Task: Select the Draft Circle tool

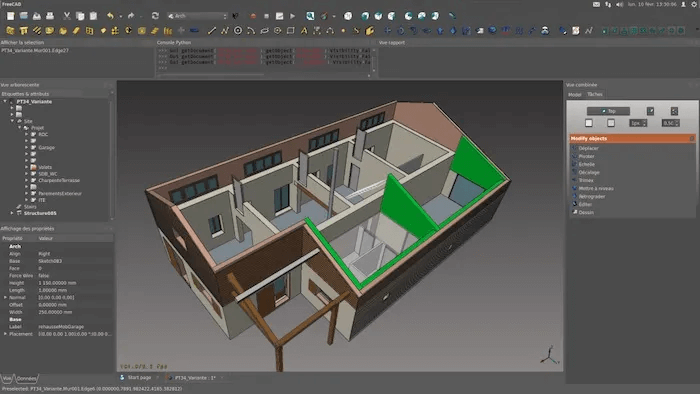Action: pyautogui.click(x=238, y=31)
